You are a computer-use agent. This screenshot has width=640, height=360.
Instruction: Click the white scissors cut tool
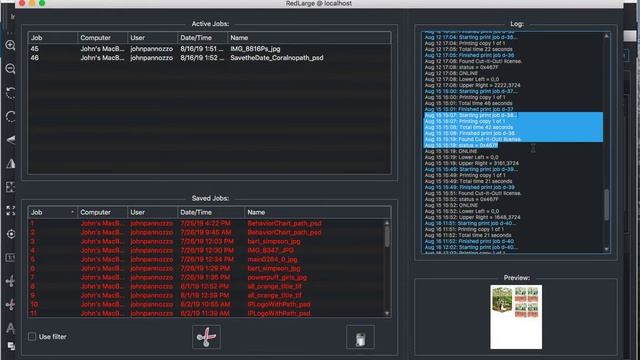point(11,281)
